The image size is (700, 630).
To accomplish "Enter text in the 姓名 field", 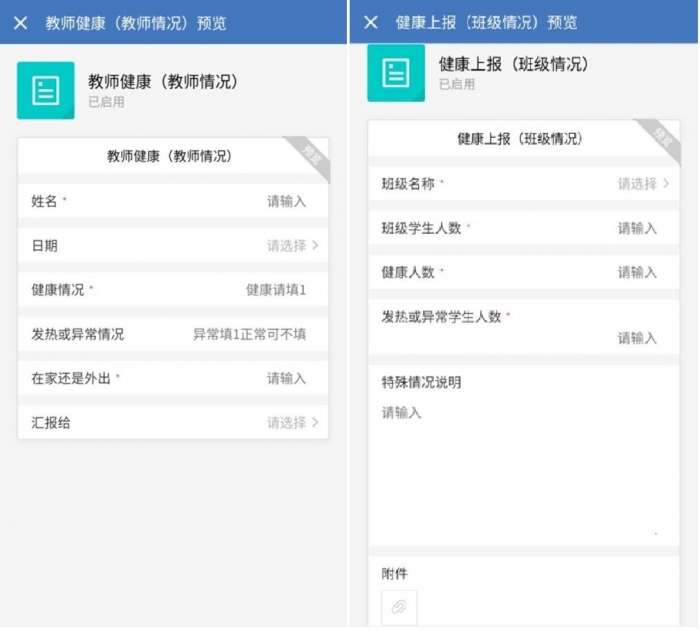I will [x=286, y=201].
